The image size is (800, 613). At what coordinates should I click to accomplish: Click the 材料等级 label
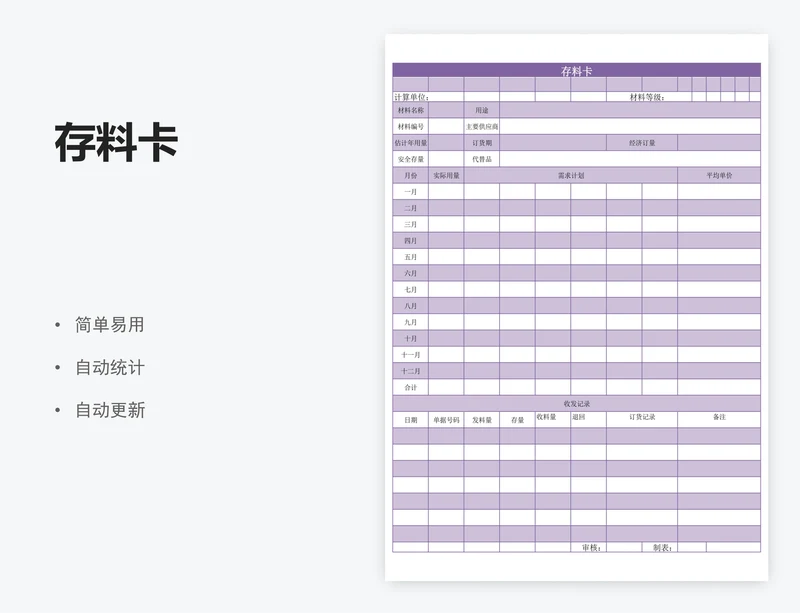pyautogui.click(x=647, y=97)
